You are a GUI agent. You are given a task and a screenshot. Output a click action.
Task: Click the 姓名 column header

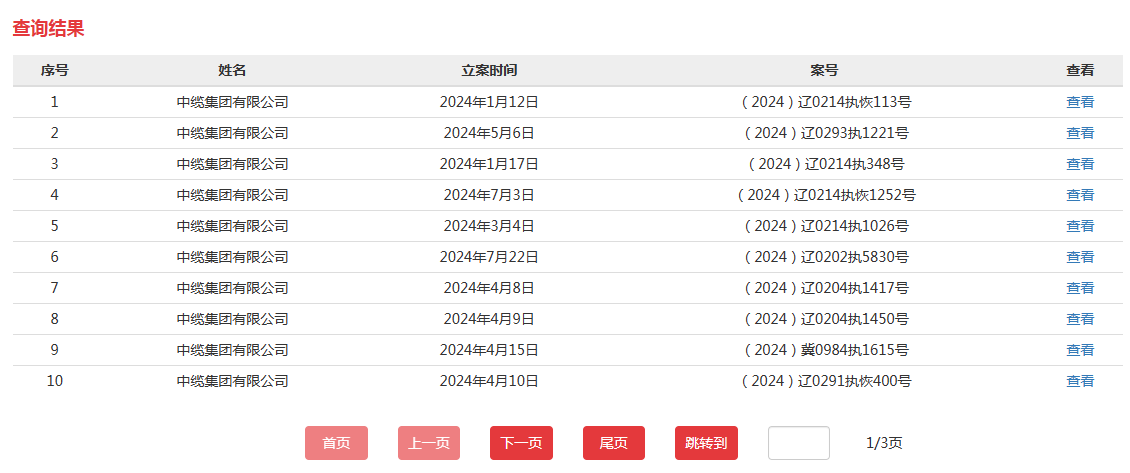232,71
